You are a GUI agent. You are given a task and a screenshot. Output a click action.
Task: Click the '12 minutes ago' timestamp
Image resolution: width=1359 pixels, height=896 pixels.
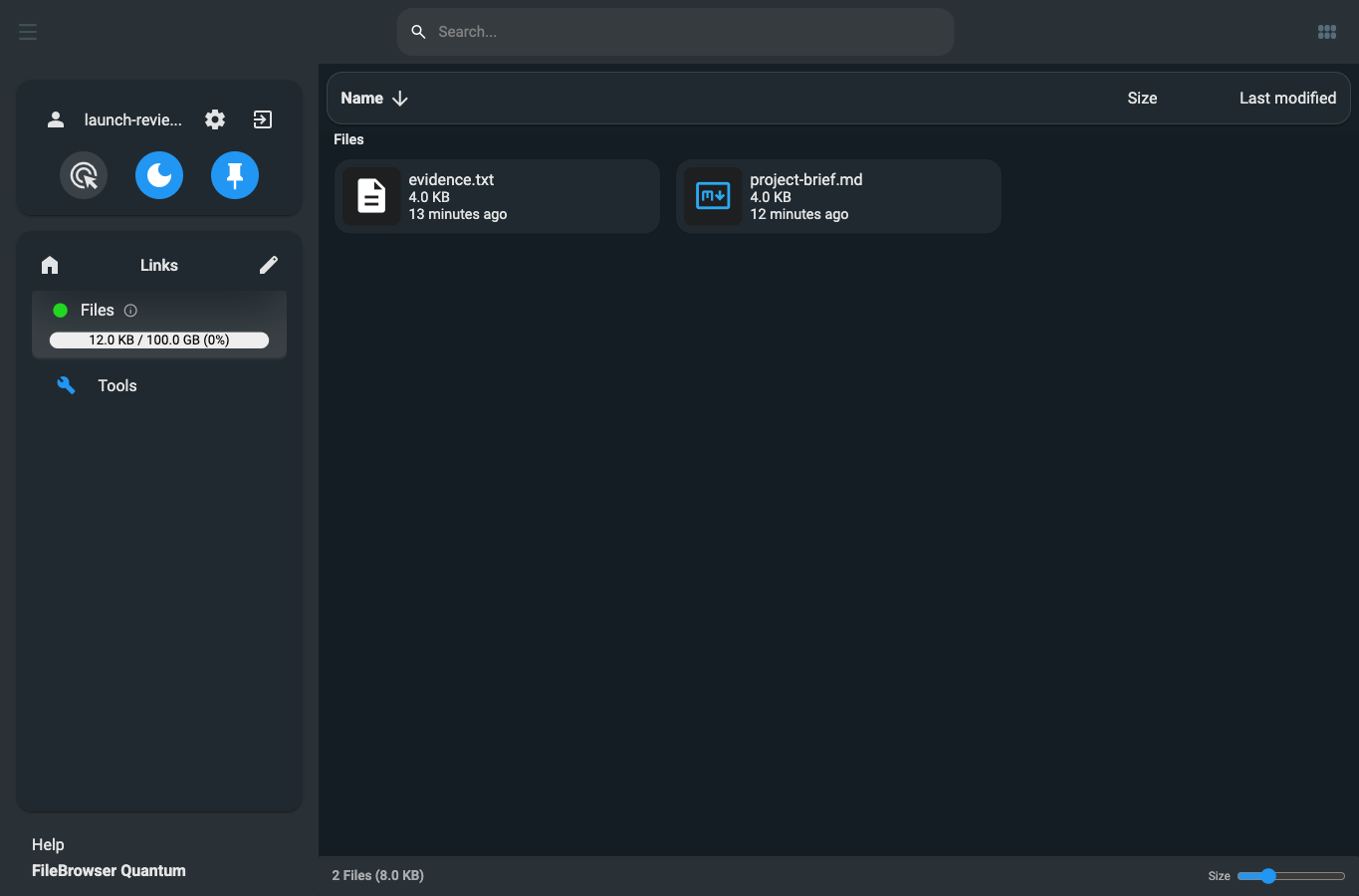pos(799,214)
